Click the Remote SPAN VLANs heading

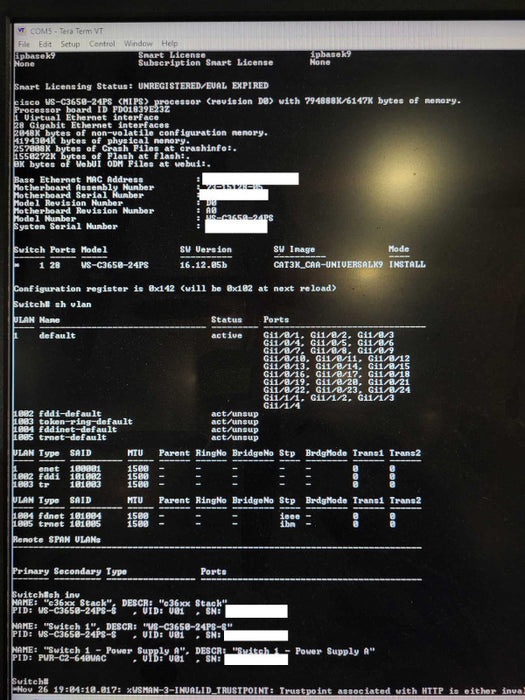click(57, 540)
